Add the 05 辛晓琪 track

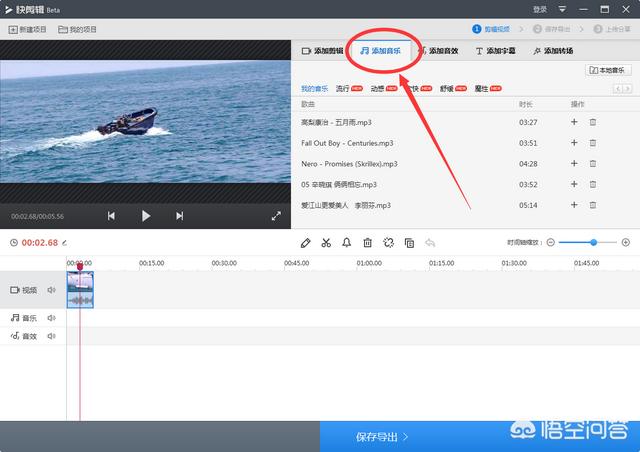click(574, 184)
